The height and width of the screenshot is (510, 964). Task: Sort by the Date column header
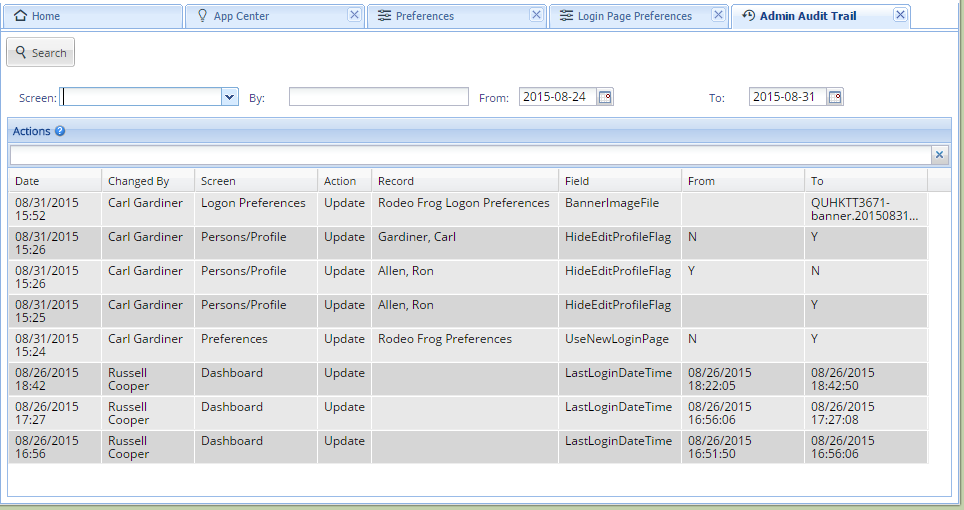coord(55,181)
